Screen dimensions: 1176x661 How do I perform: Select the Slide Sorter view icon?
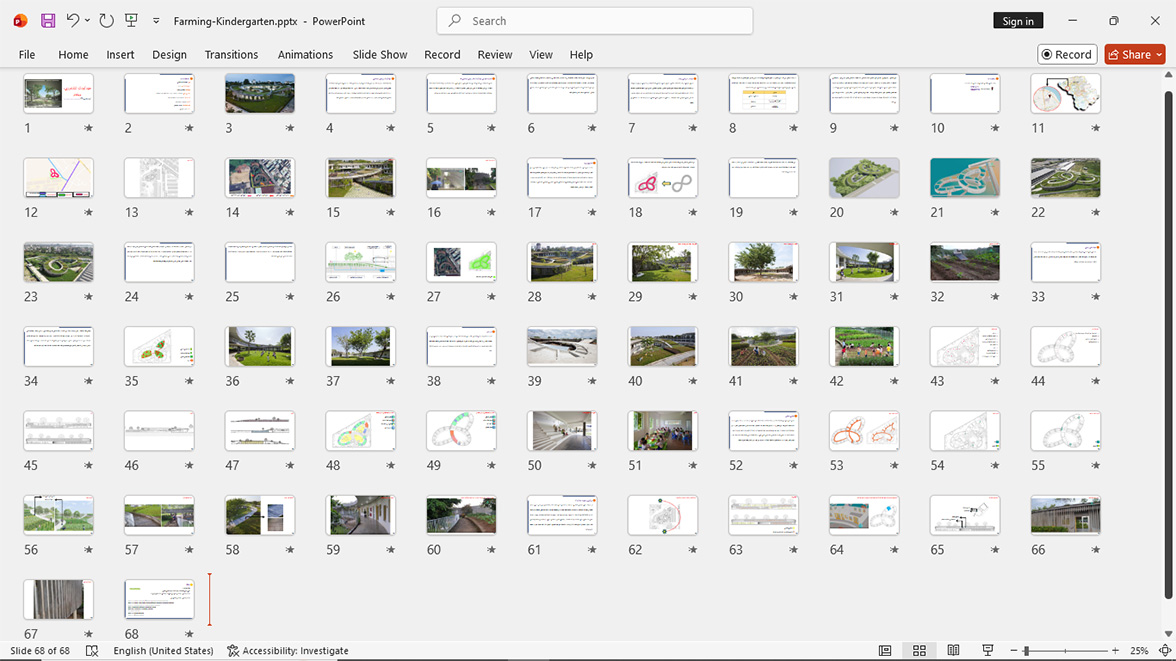pos(920,650)
